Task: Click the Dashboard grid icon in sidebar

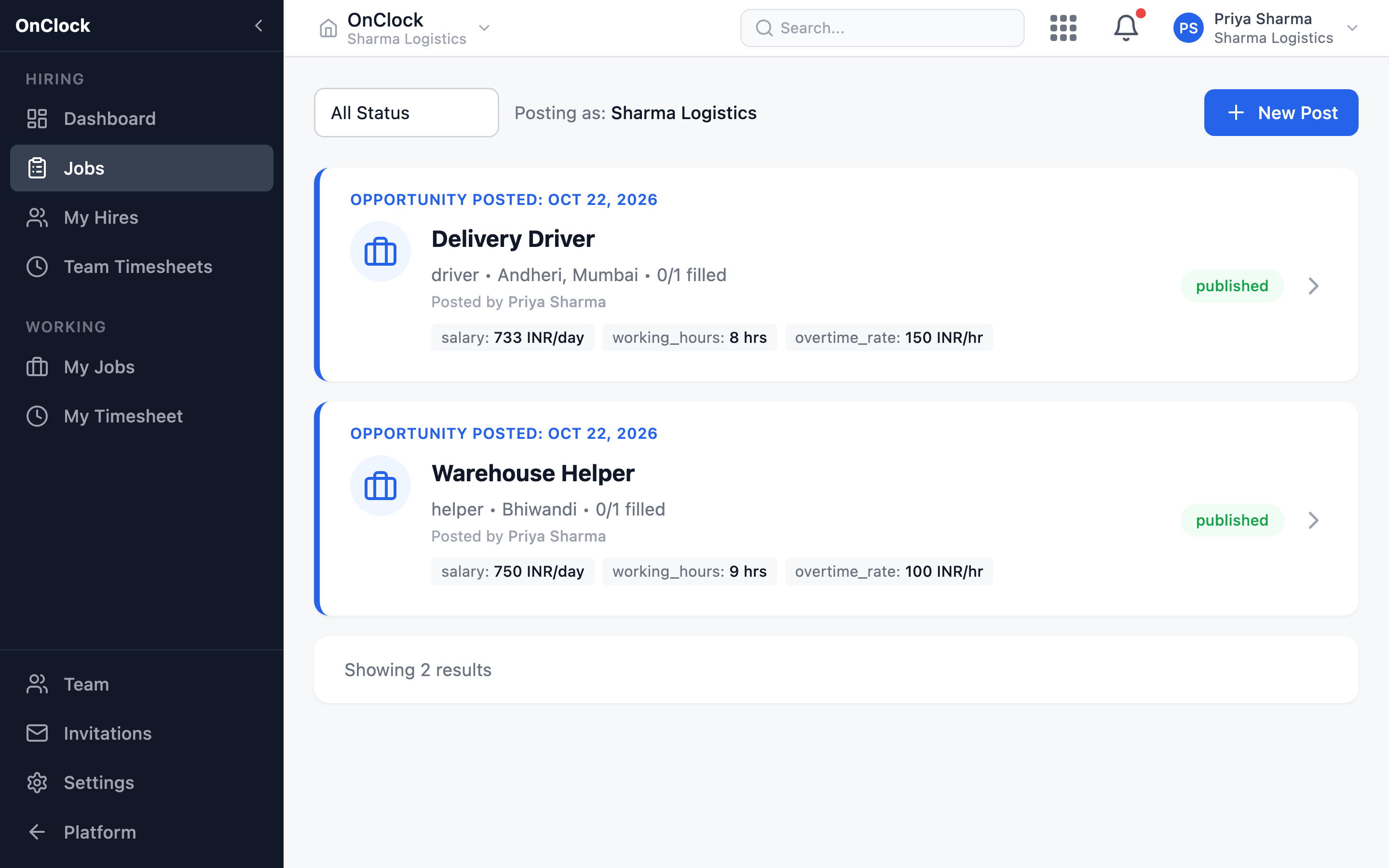Action: (x=37, y=119)
